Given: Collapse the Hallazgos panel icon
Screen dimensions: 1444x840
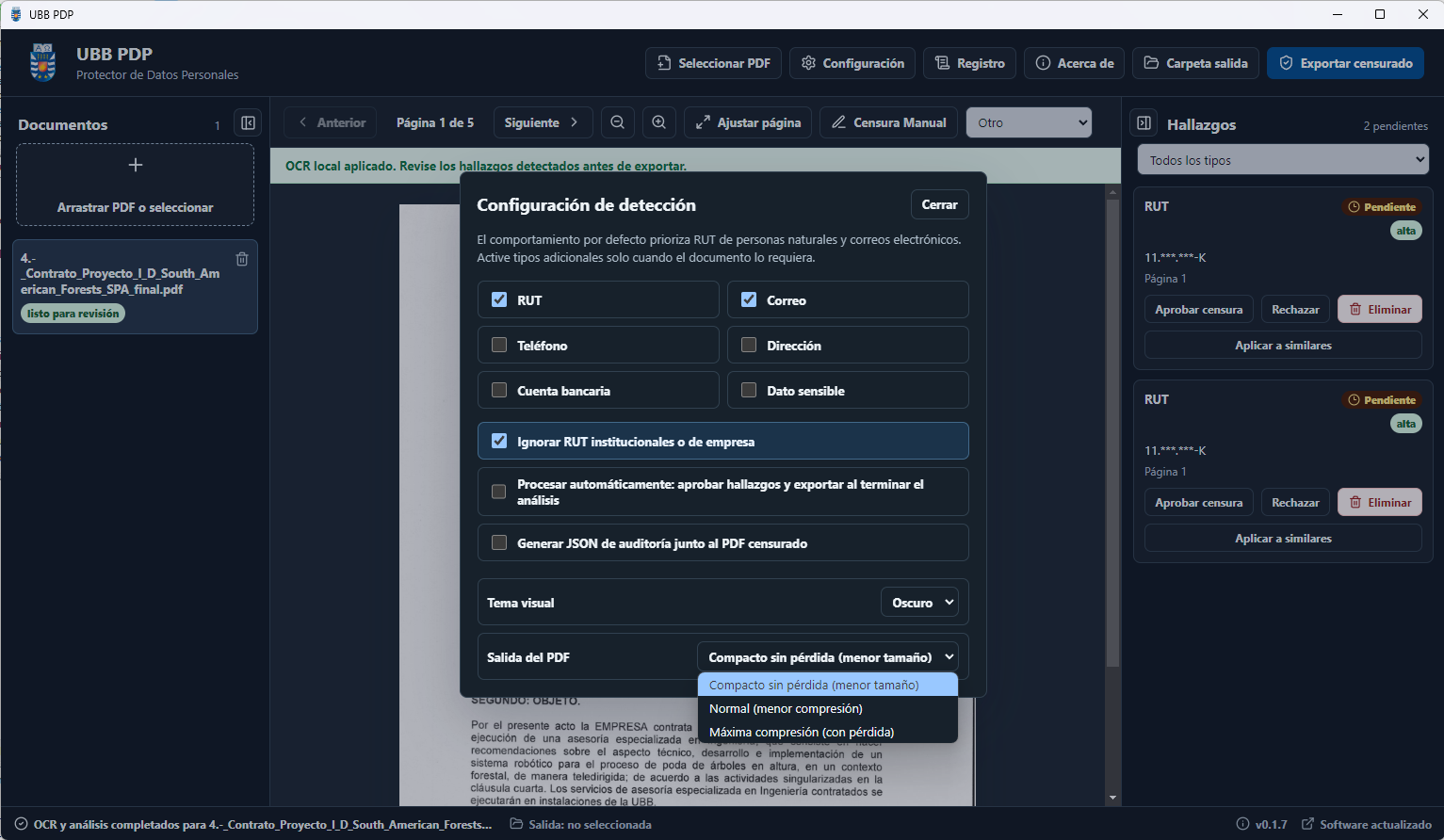Looking at the screenshot, I should (x=1144, y=123).
